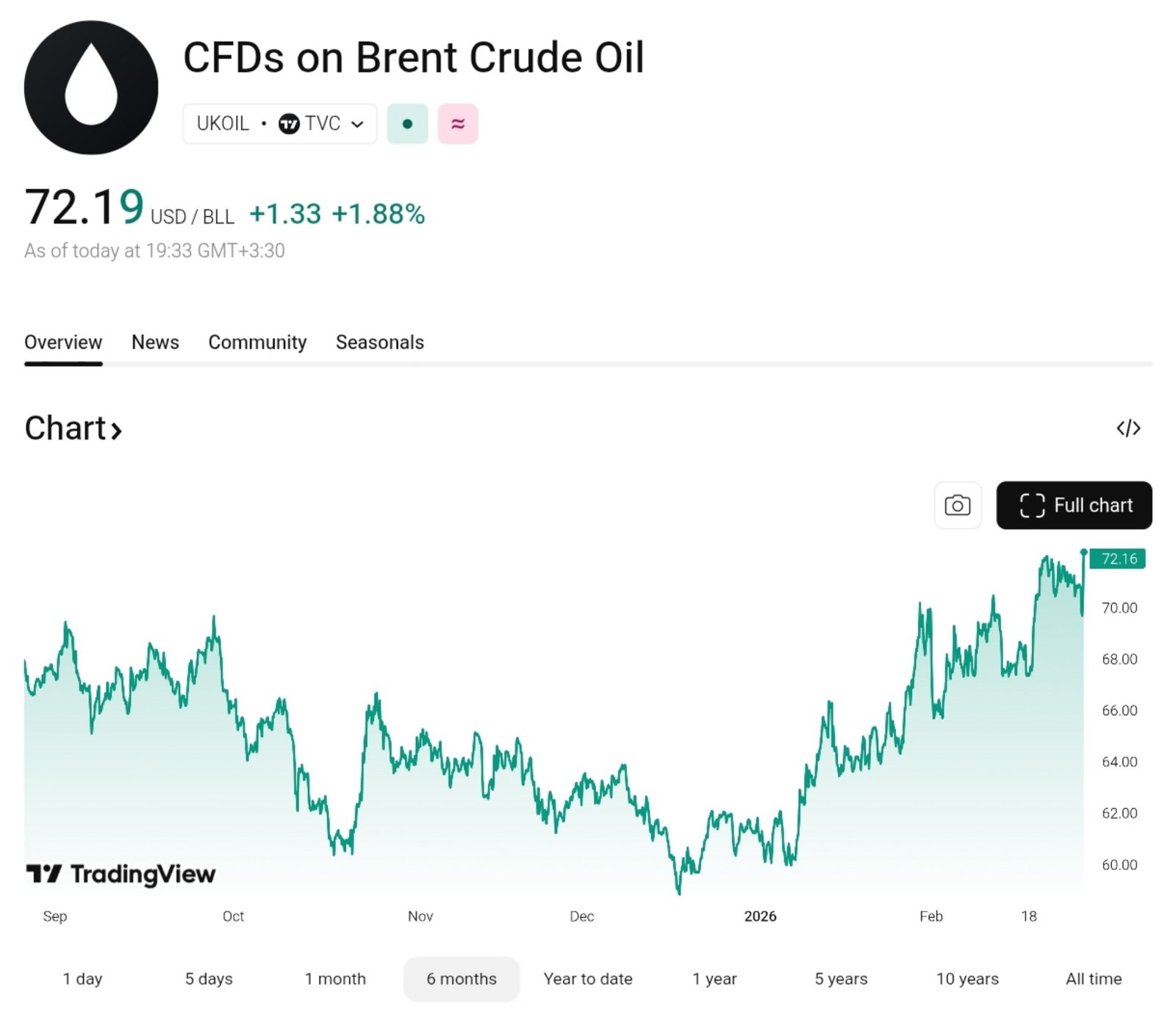Choose the All time range
The image size is (1176, 1012).
pos(1093,979)
